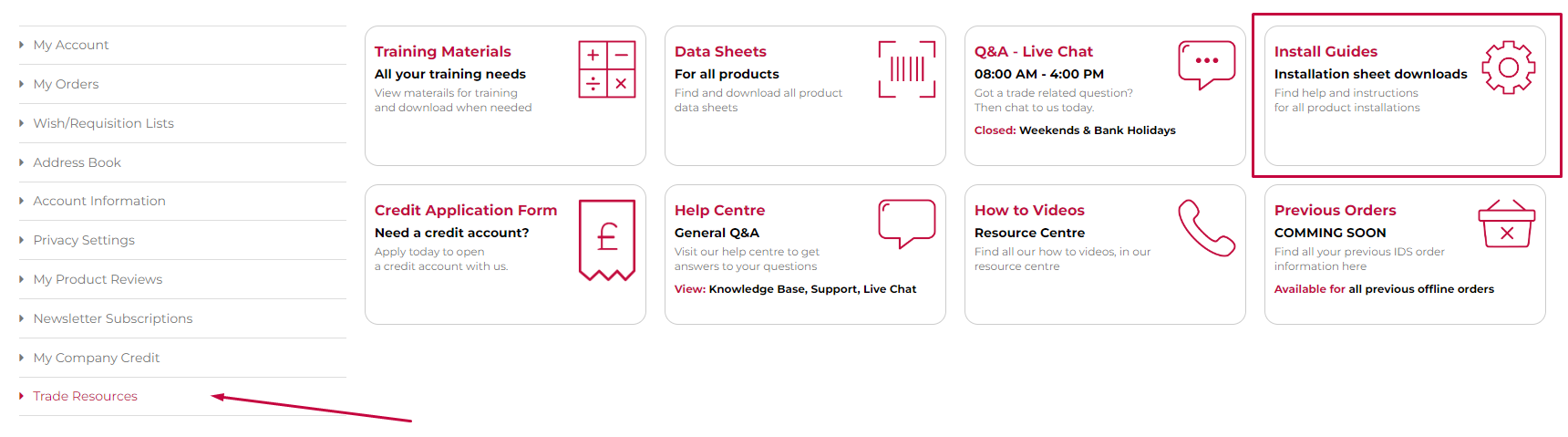1568x437 pixels.
Task: Expand the Trade Resources red arrow
Action: (x=22, y=396)
